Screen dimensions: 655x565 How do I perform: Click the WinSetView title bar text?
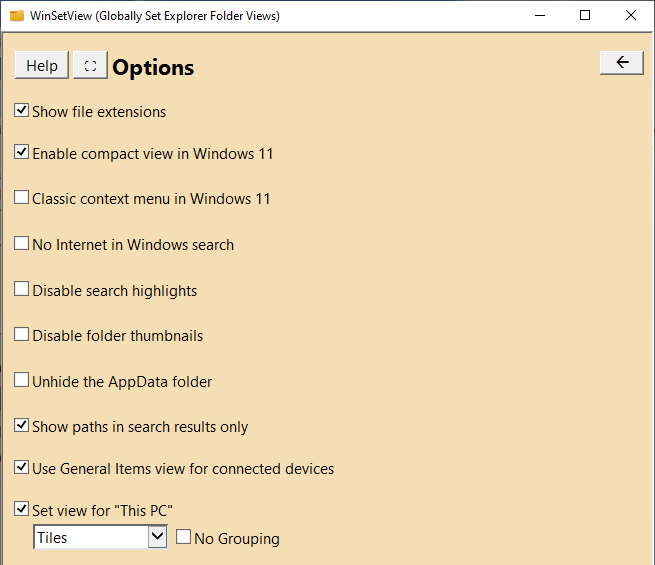[x=155, y=16]
